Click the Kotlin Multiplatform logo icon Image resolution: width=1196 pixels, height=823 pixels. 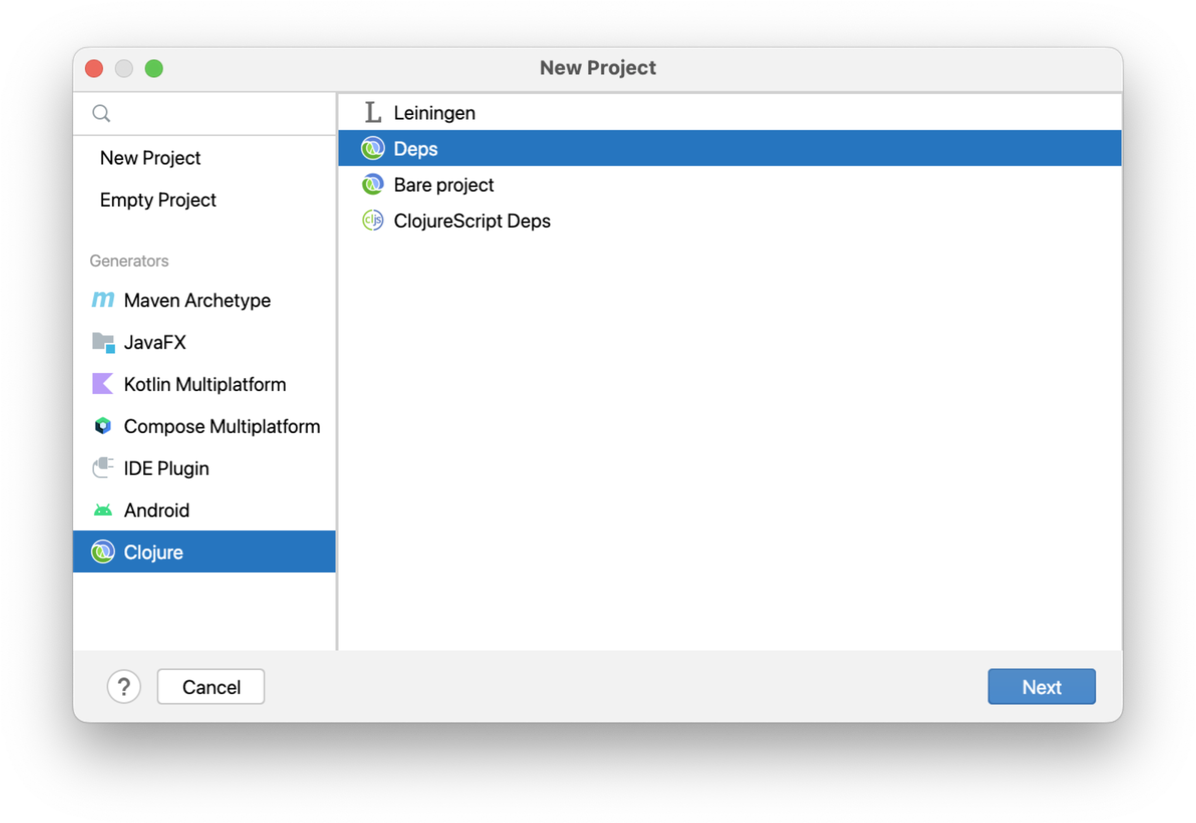[x=102, y=384]
